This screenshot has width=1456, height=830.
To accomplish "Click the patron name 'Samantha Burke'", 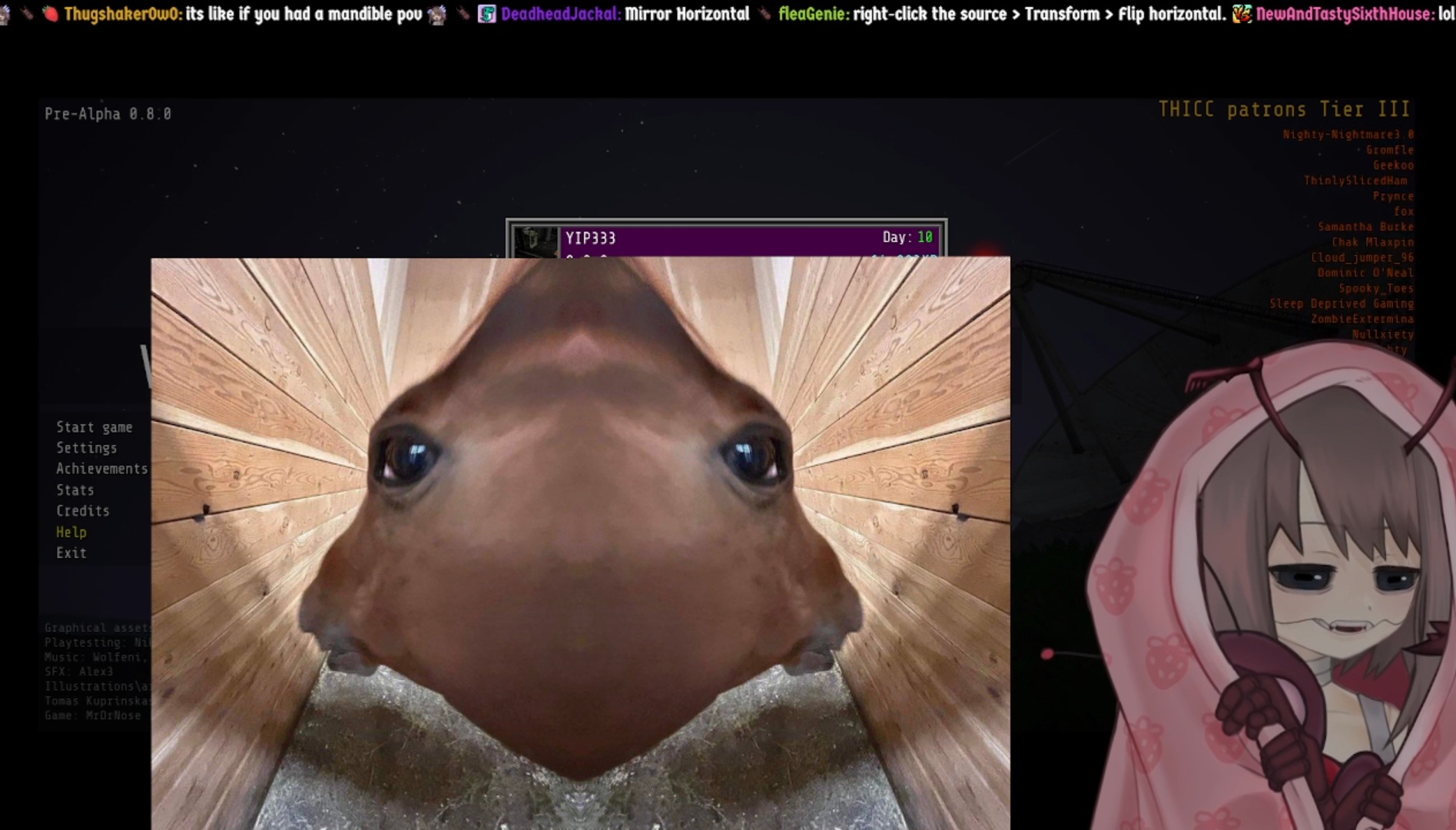I will (x=1365, y=227).
